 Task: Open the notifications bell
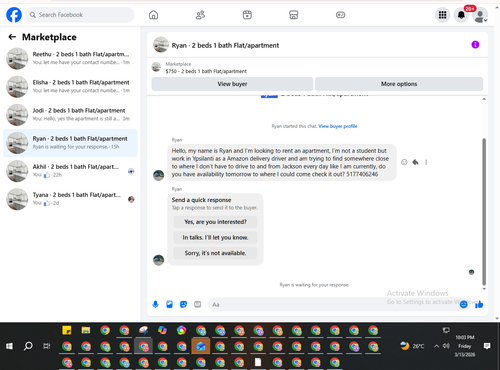coord(461,15)
